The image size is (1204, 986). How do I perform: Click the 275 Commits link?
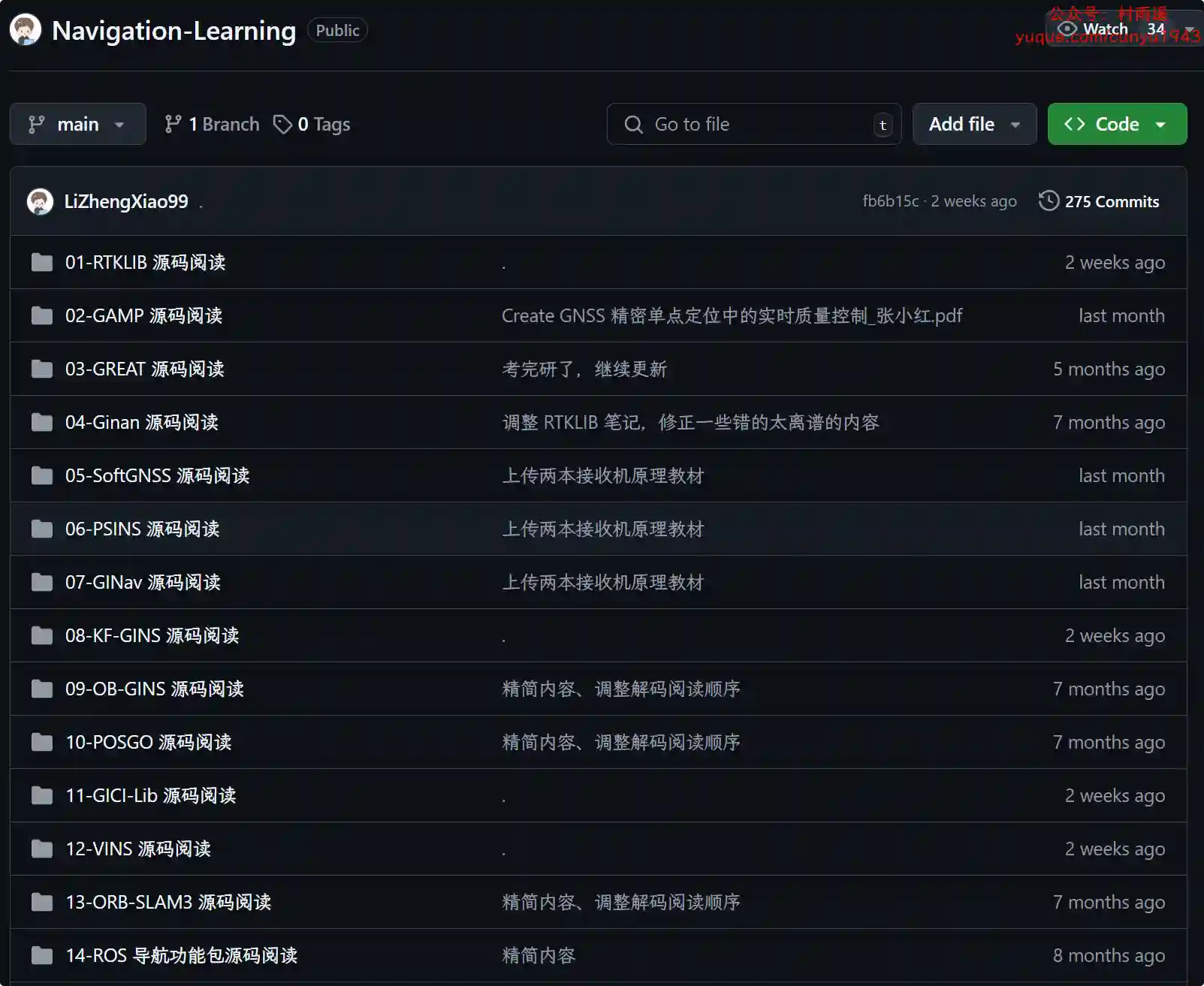(x=1111, y=201)
